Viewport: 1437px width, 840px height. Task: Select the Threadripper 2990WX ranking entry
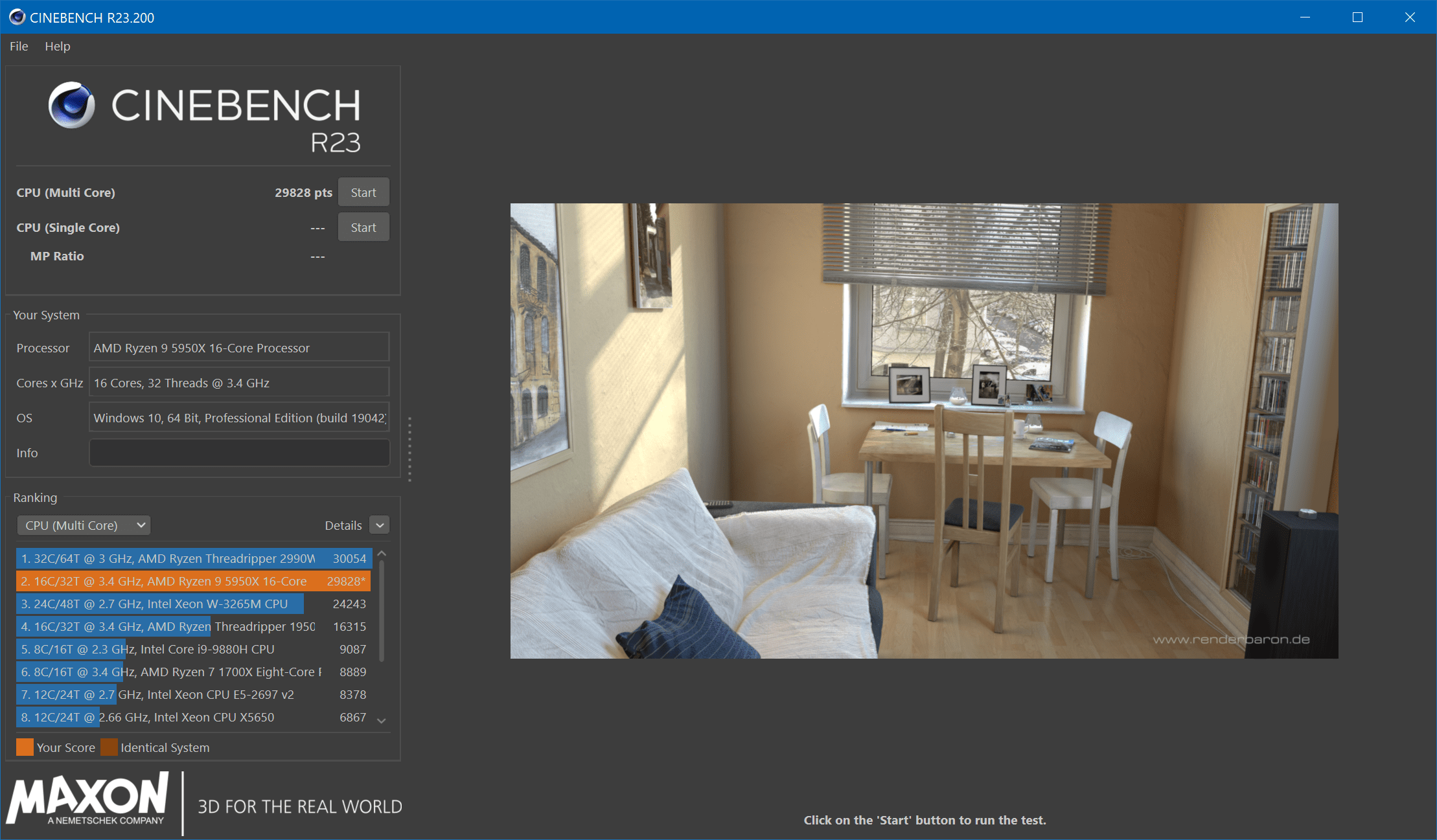pos(193,558)
